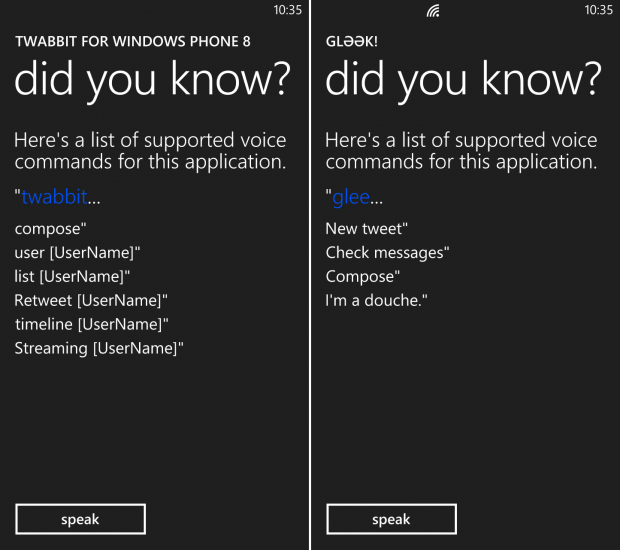Click the clock on the Gleek screen
Image resolution: width=620 pixels, height=550 pixels.
point(599,10)
